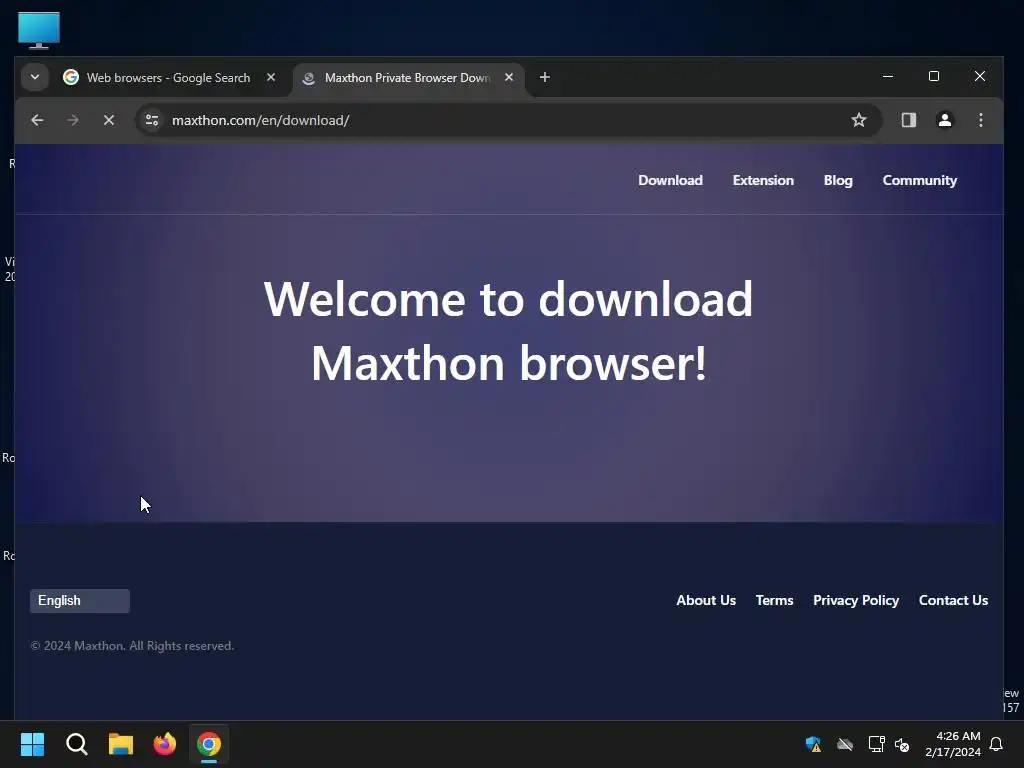Close the Maxthon Private Browser tab
This screenshot has width=1024, height=768.
[x=509, y=77]
